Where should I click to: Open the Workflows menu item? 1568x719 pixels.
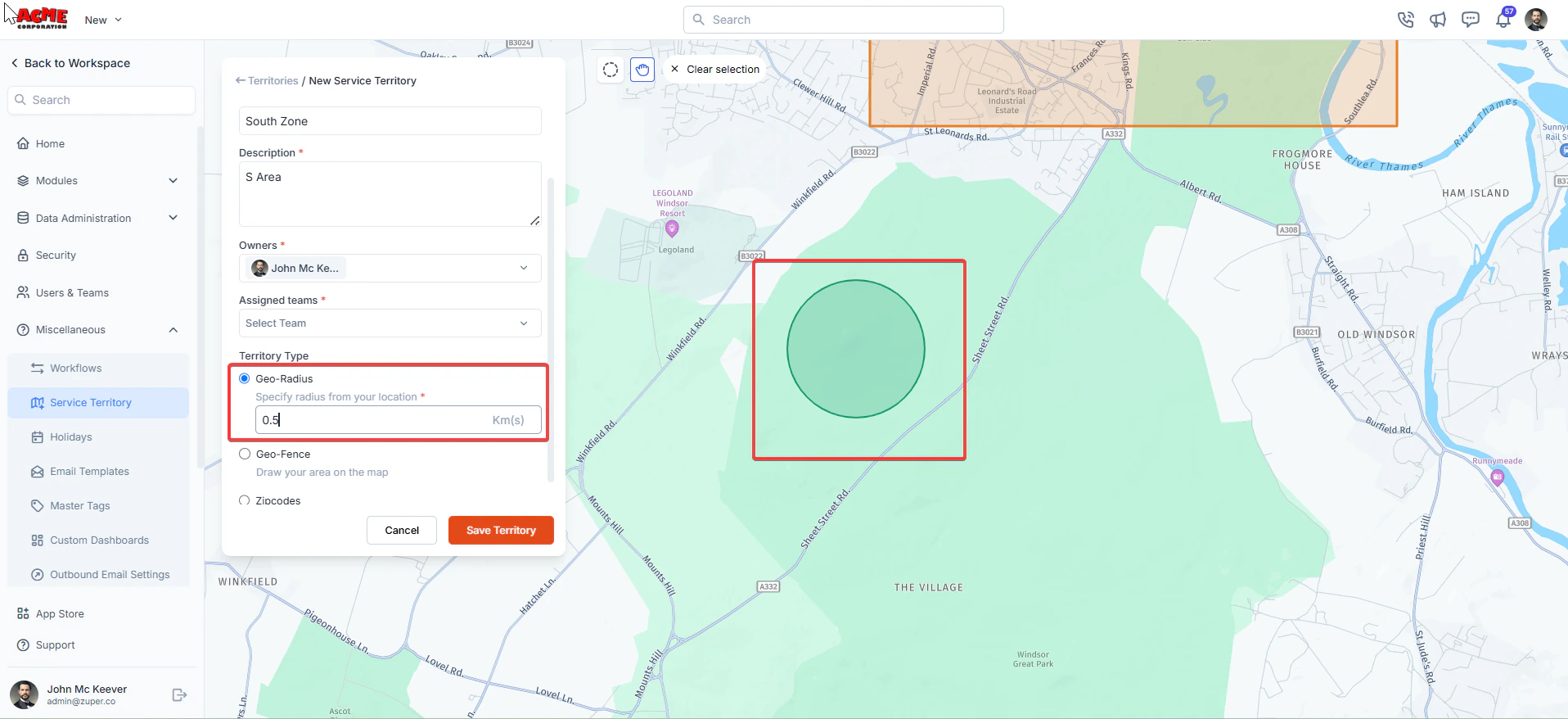coord(98,369)
